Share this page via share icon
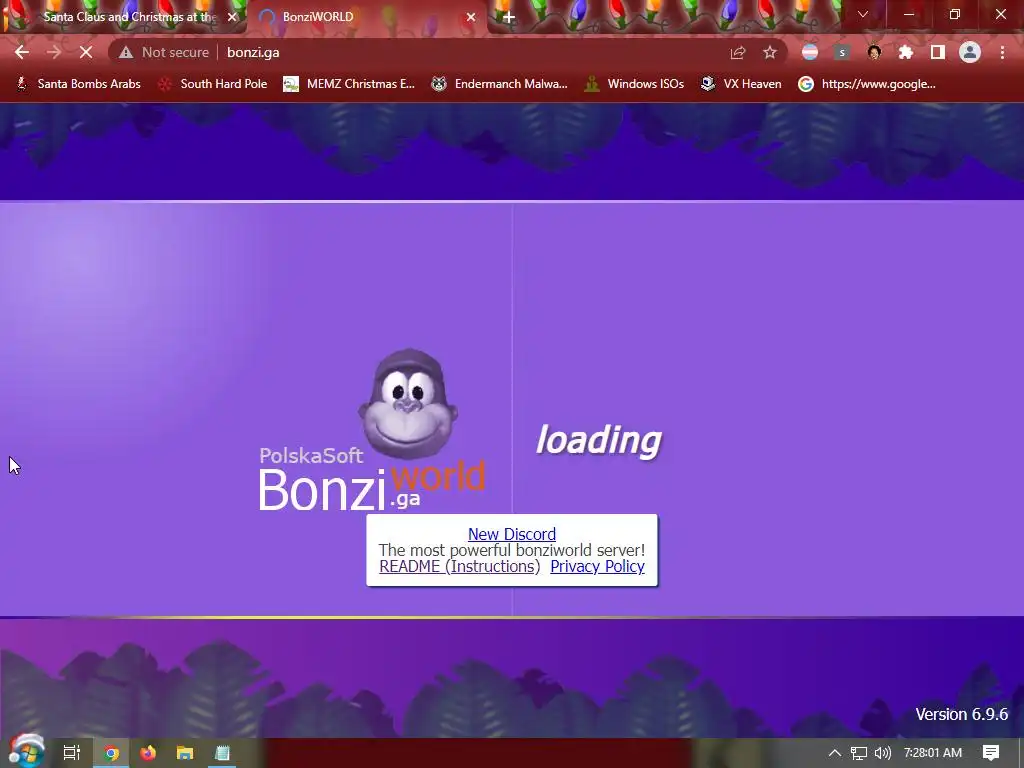Viewport: 1024px width, 768px height. pyautogui.click(x=738, y=52)
